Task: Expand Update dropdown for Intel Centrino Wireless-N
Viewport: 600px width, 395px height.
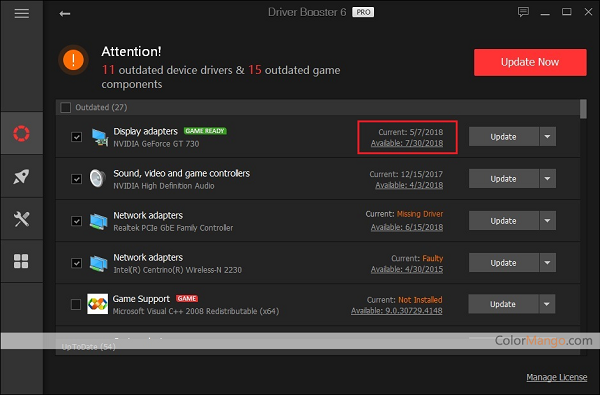Action: coord(548,263)
